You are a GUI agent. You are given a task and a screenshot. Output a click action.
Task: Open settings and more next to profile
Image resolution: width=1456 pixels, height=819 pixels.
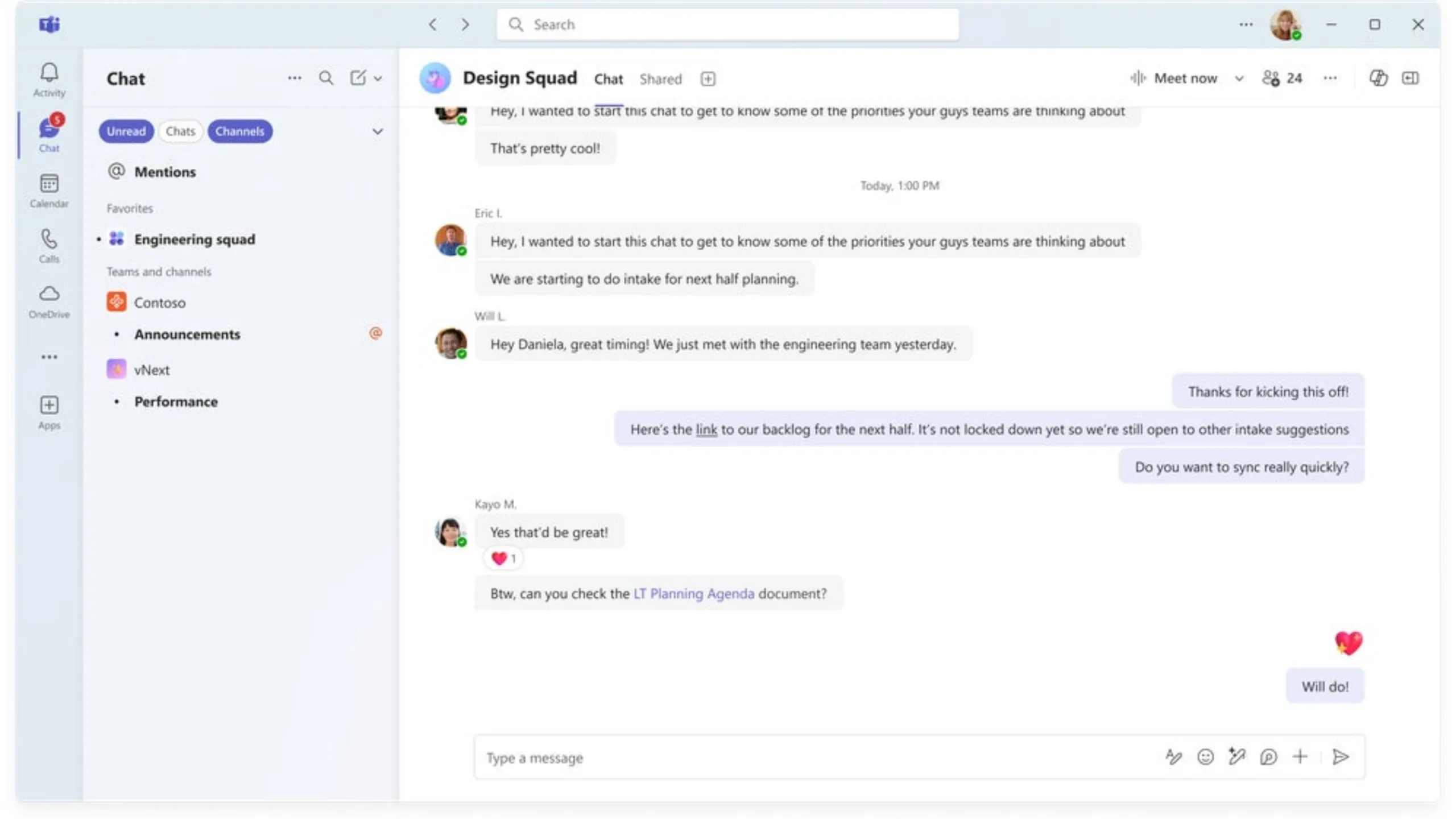pos(1246,24)
